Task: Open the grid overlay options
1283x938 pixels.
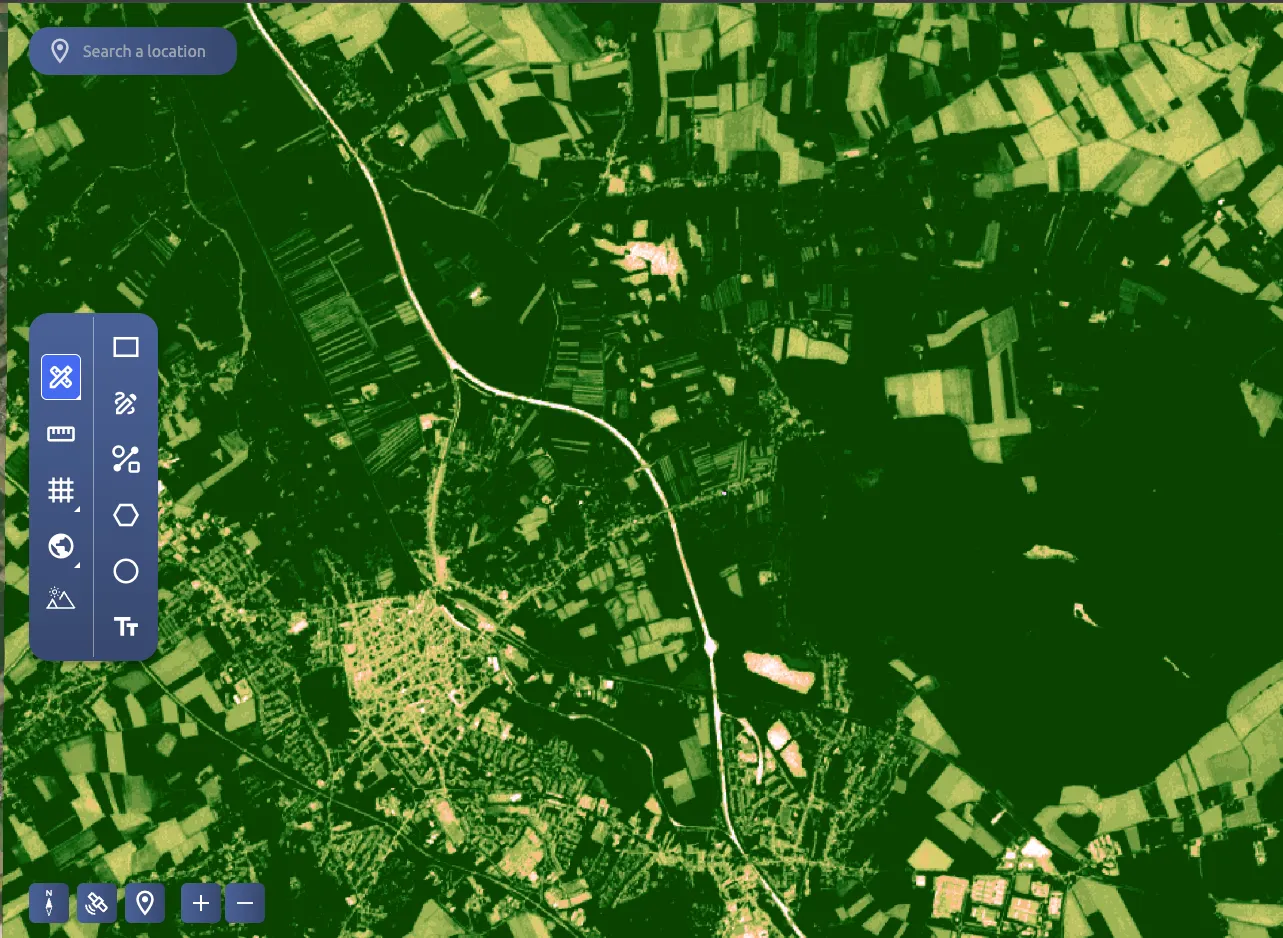Action: [61, 490]
